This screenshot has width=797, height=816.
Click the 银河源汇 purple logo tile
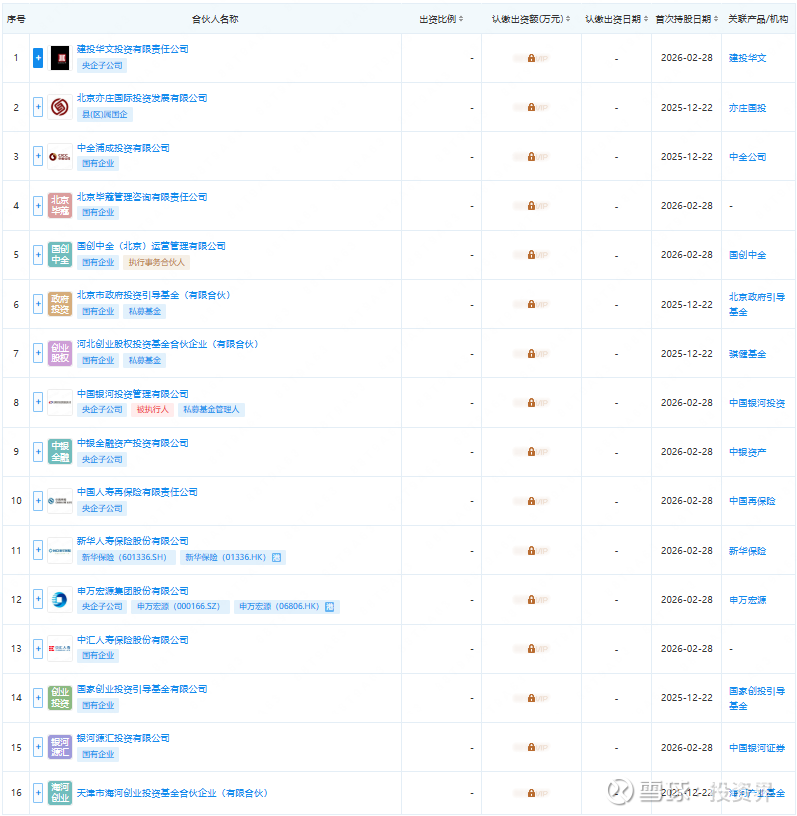60,747
